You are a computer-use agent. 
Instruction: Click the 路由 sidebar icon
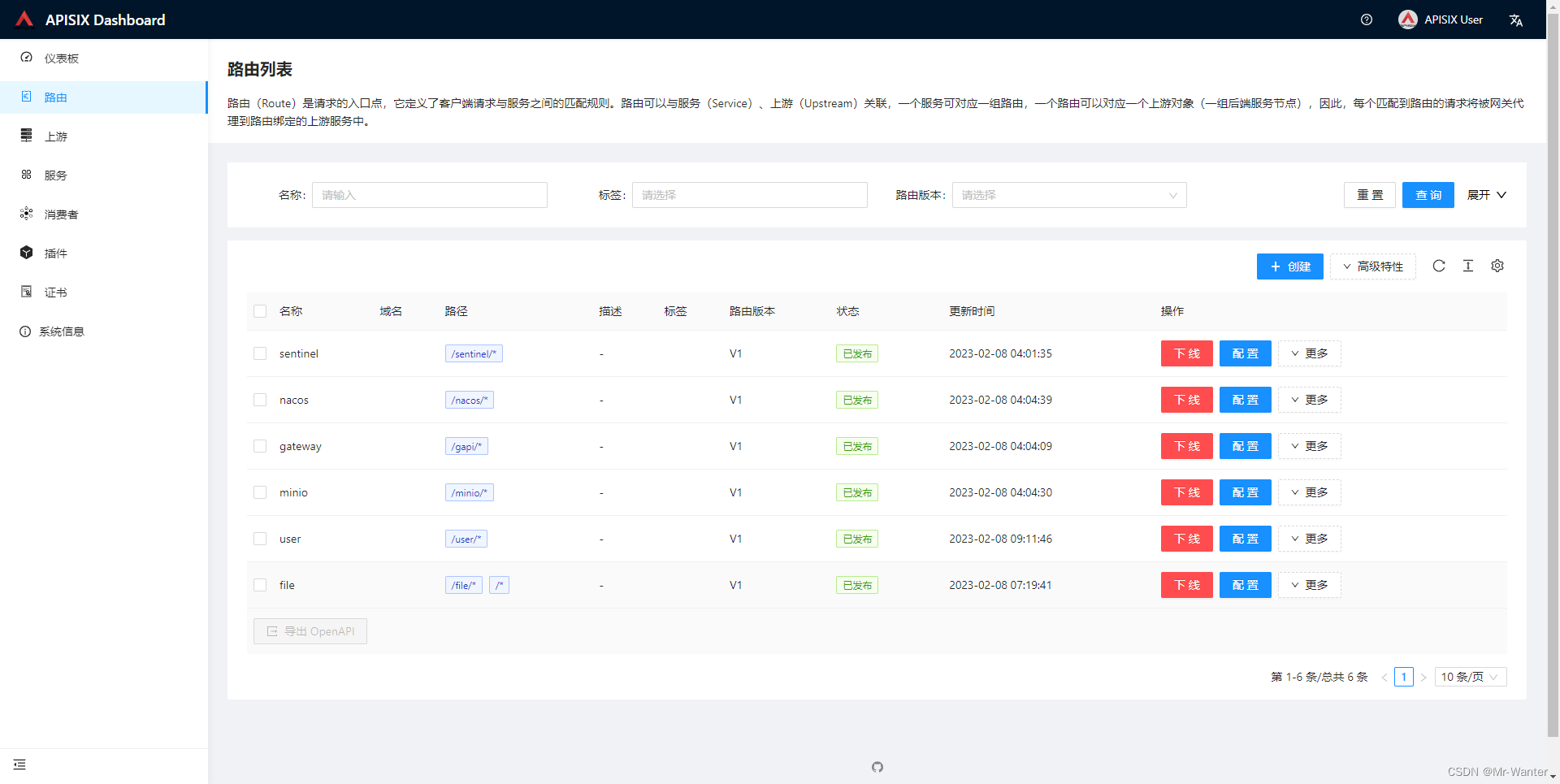tap(26, 97)
